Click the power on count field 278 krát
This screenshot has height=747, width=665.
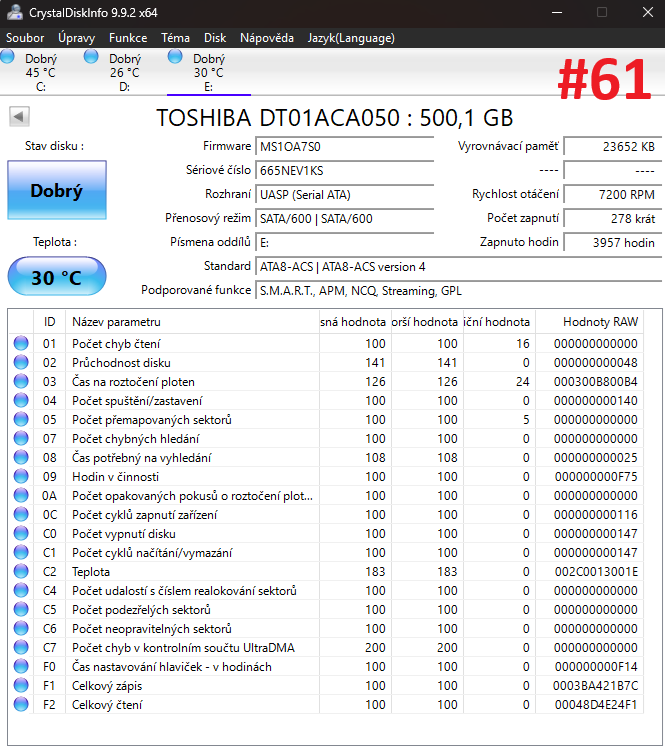(x=613, y=219)
